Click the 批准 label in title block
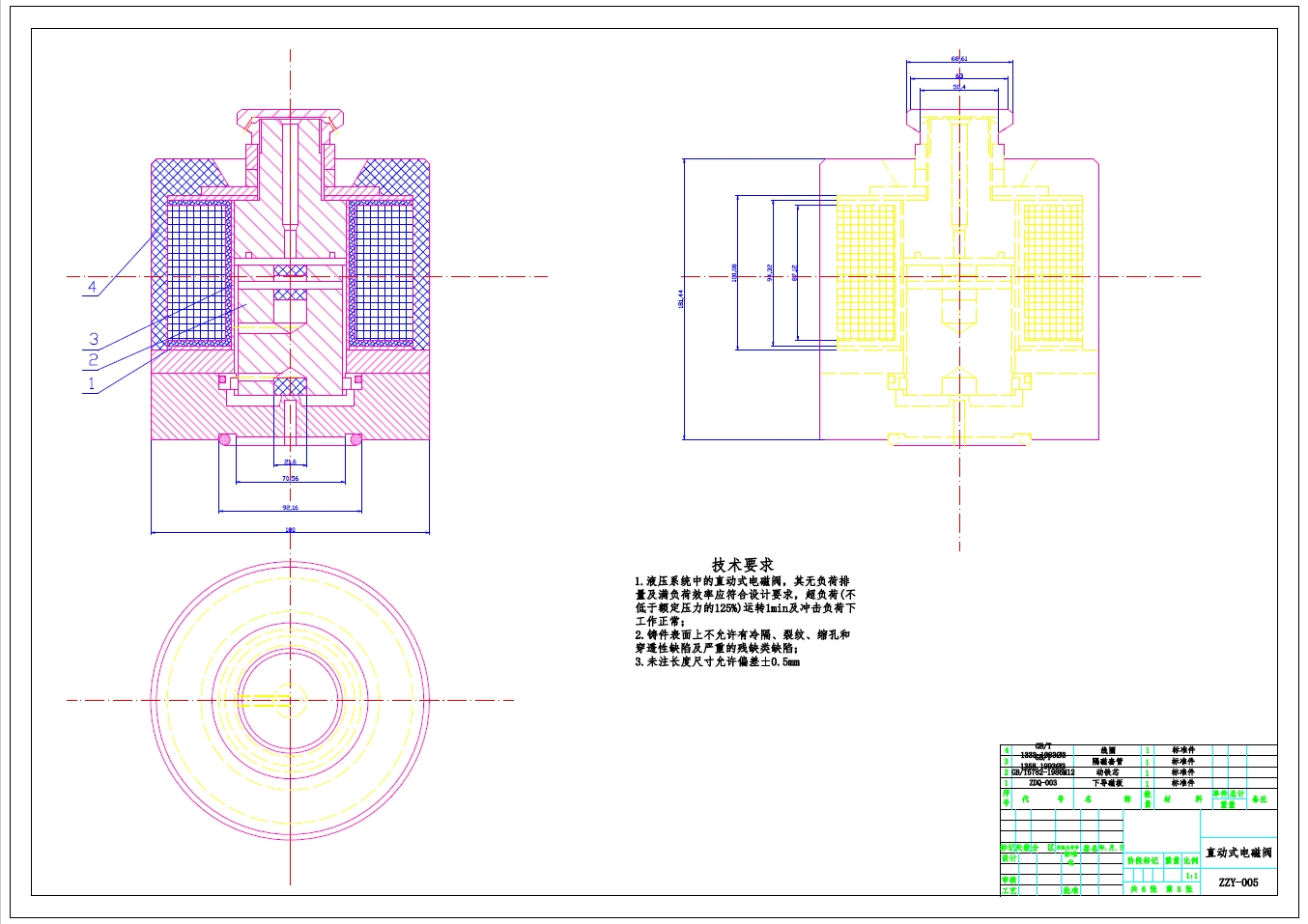 point(1070,890)
